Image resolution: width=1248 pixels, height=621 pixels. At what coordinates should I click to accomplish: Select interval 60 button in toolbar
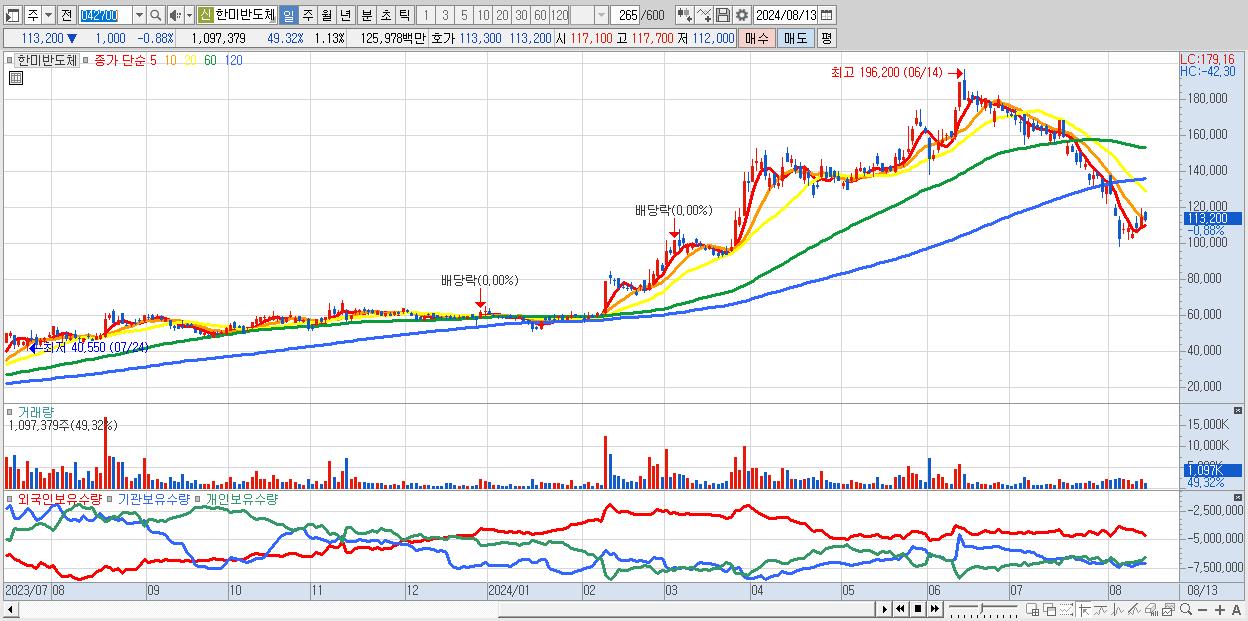[x=540, y=15]
